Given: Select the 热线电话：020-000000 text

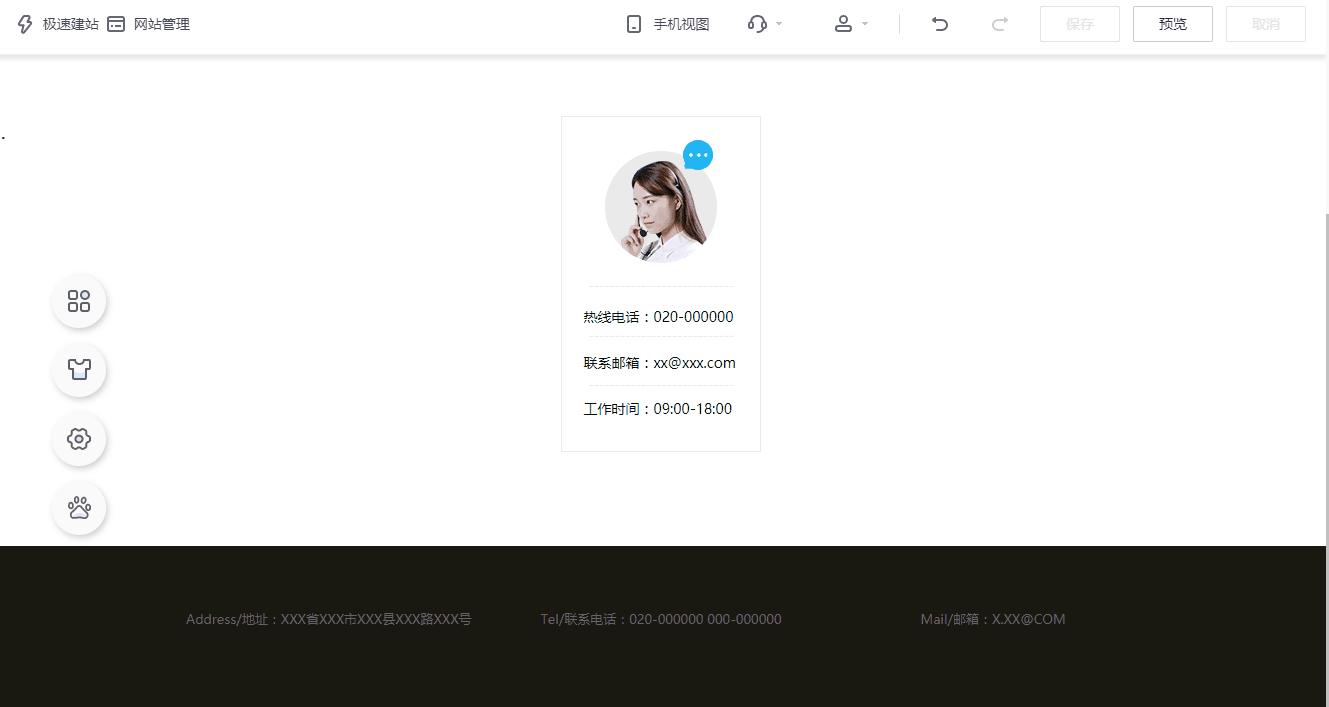Looking at the screenshot, I should pos(658,317).
